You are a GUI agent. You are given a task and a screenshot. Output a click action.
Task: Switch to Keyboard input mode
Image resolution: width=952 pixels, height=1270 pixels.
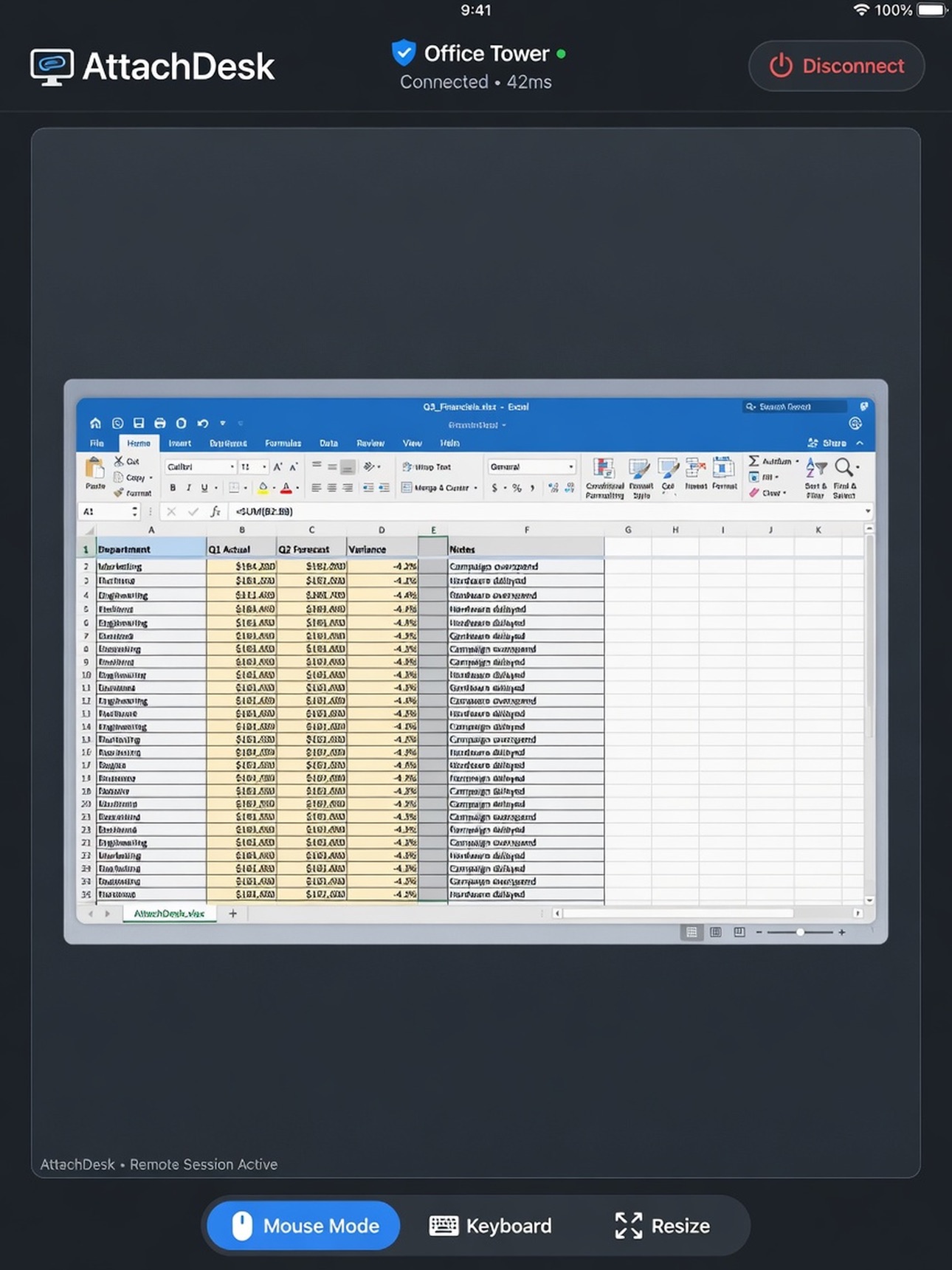tap(491, 1226)
